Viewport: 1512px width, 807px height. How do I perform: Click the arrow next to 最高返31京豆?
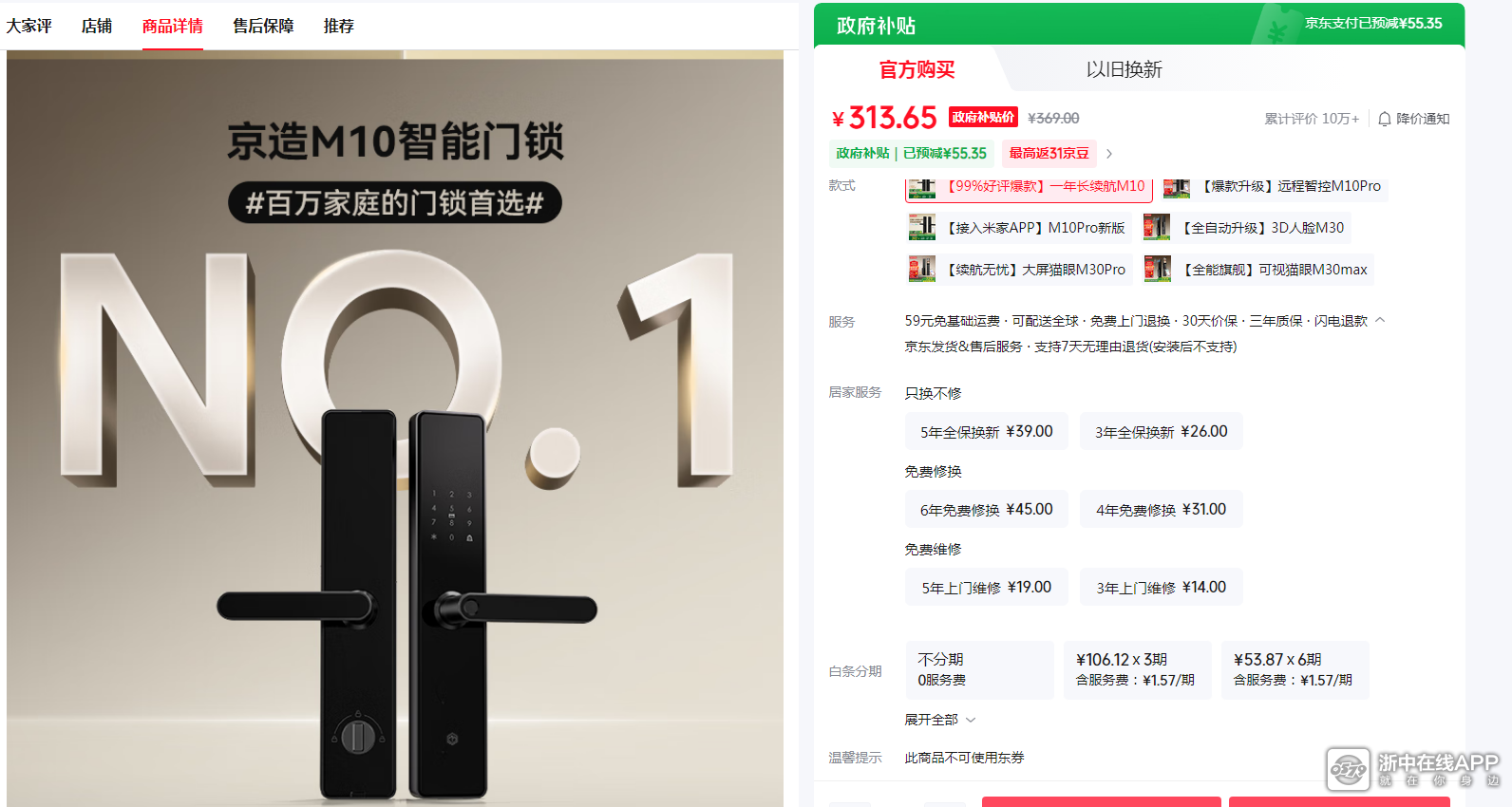tap(1109, 154)
